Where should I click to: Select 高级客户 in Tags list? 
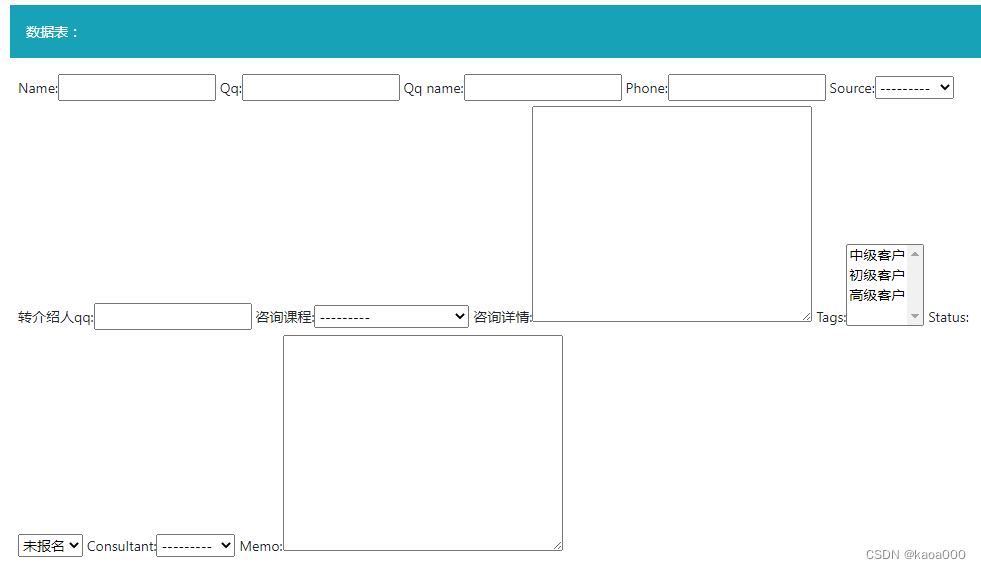coord(877,295)
